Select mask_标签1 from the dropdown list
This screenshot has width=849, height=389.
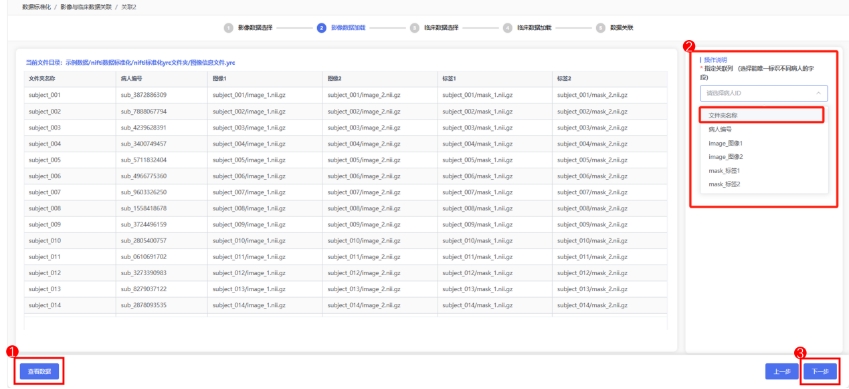pos(763,171)
